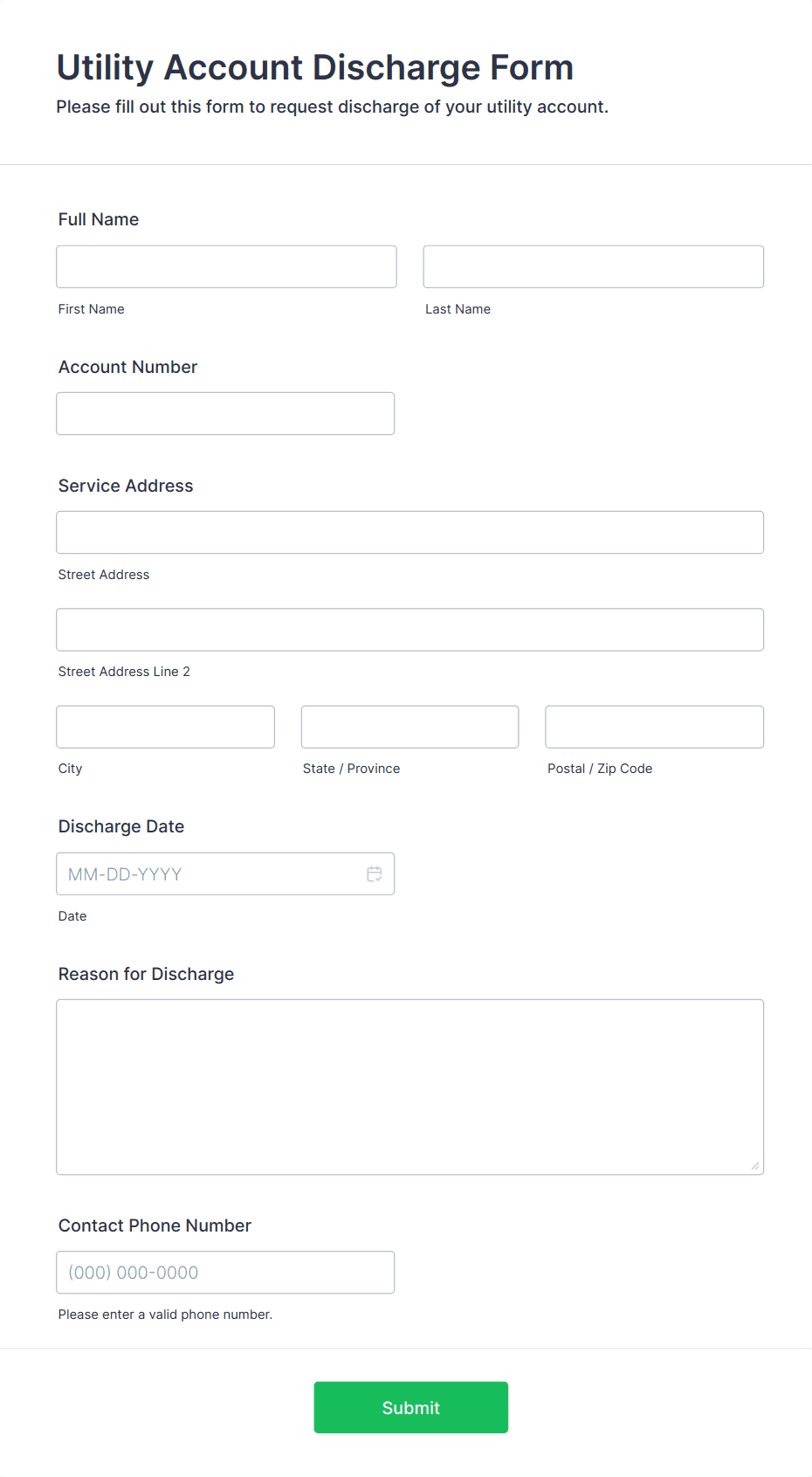Click the City input box
Viewport: 812px width, 1477px height.
click(x=166, y=727)
